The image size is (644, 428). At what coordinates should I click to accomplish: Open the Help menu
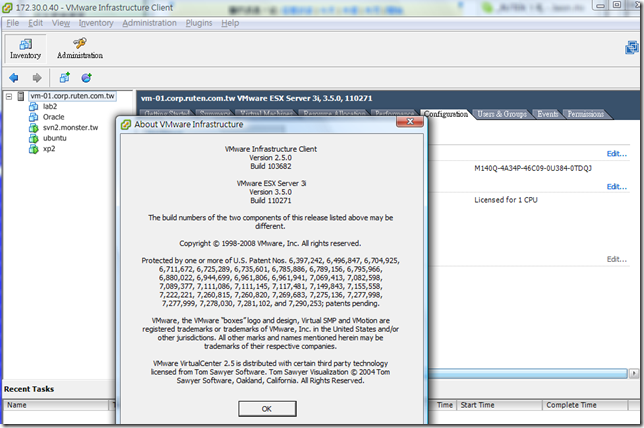pyautogui.click(x=230, y=23)
